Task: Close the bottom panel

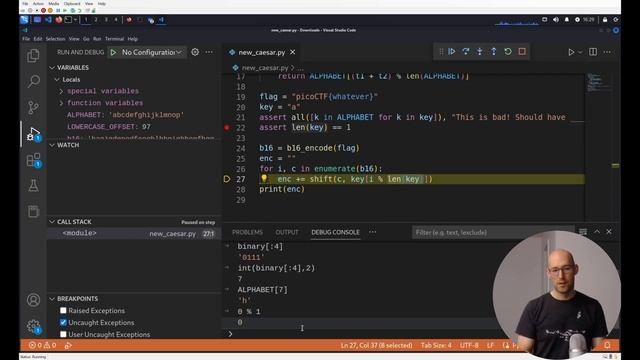Action: [x=609, y=231]
